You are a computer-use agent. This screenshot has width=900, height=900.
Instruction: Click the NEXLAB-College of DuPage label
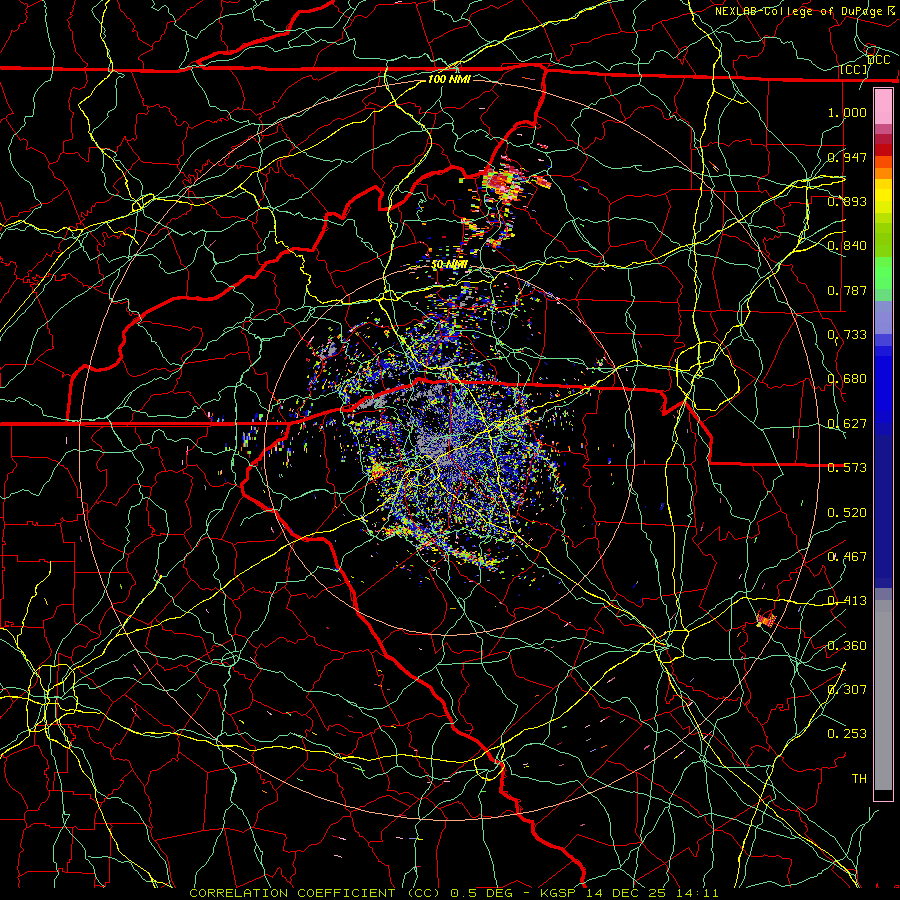tap(807, 11)
